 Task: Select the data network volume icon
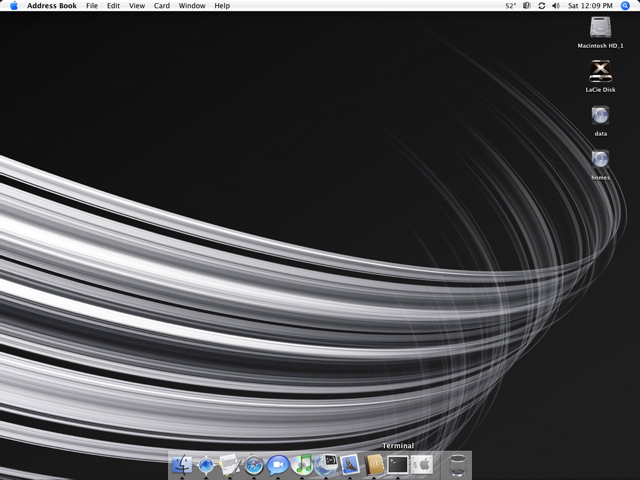(600, 115)
